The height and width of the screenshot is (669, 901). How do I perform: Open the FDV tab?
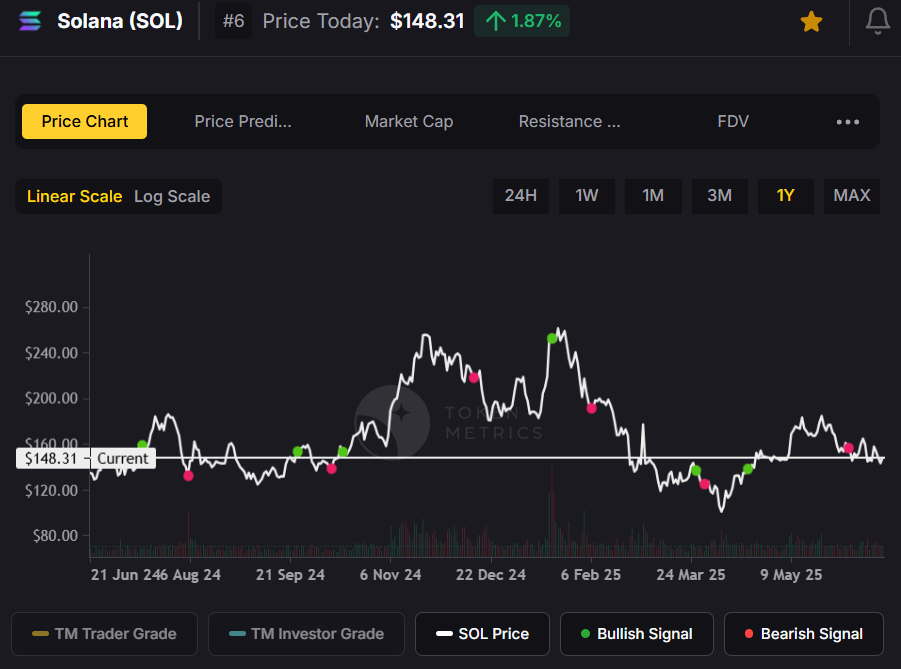[x=733, y=121]
